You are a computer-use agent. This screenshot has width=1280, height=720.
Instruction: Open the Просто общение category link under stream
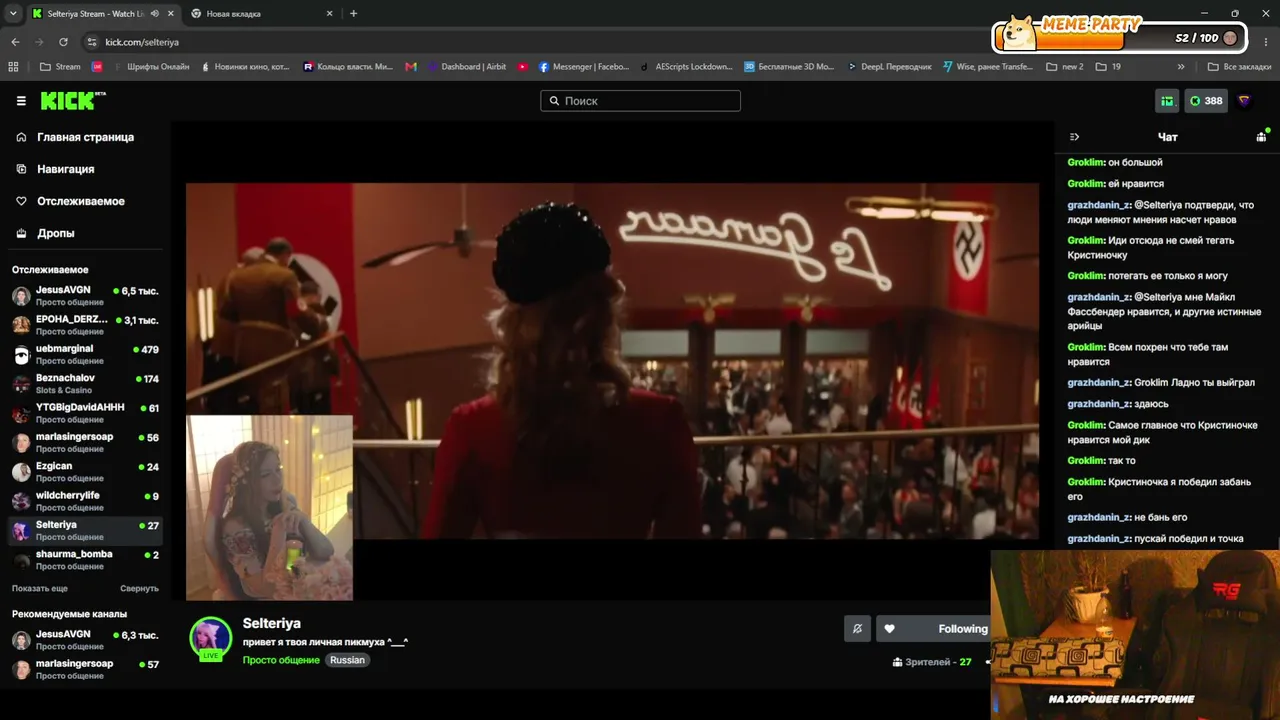coord(281,660)
